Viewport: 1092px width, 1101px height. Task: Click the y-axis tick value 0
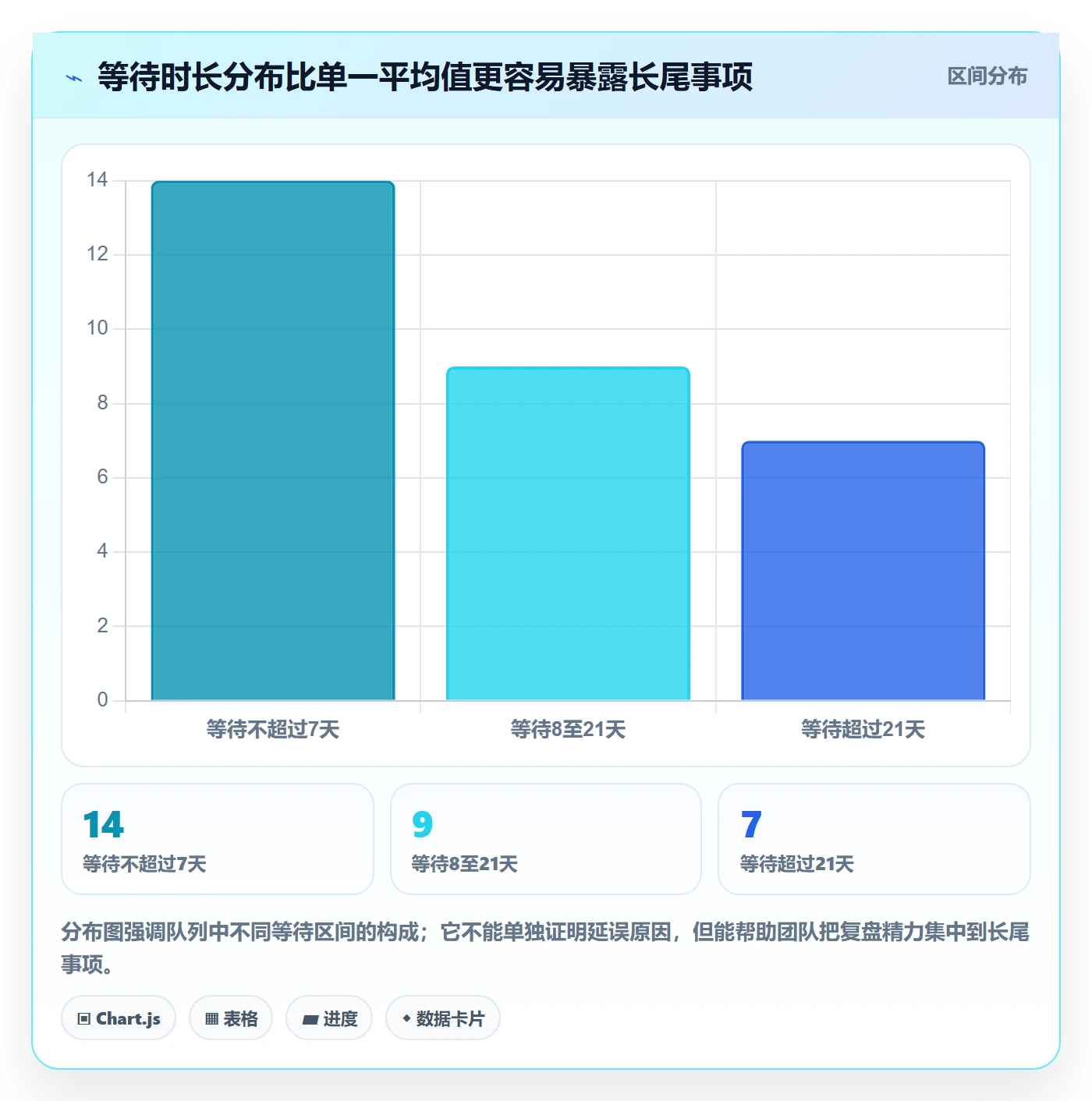[x=102, y=699]
